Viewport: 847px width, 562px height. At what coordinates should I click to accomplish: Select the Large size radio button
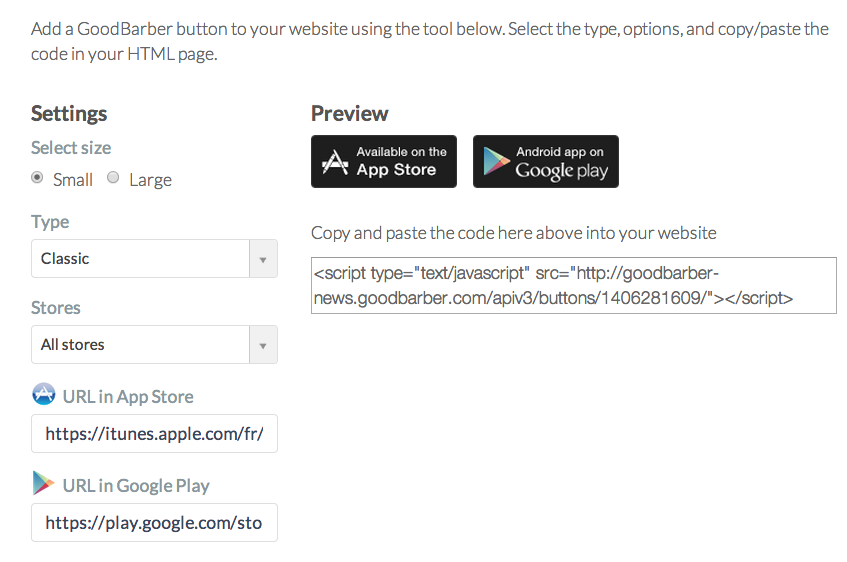click(x=113, y=178)
